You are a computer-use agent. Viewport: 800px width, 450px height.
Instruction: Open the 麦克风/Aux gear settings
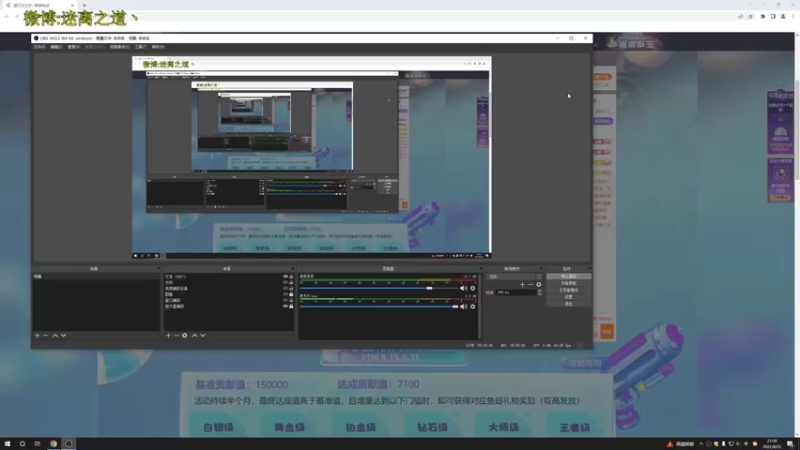tap(473, 307)
